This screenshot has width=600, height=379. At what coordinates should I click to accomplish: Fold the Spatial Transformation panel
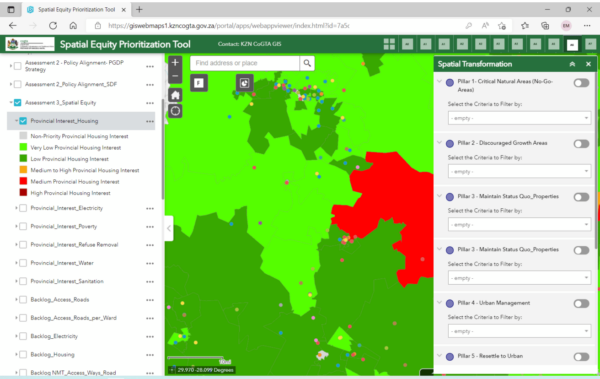(x=572, y=64)
